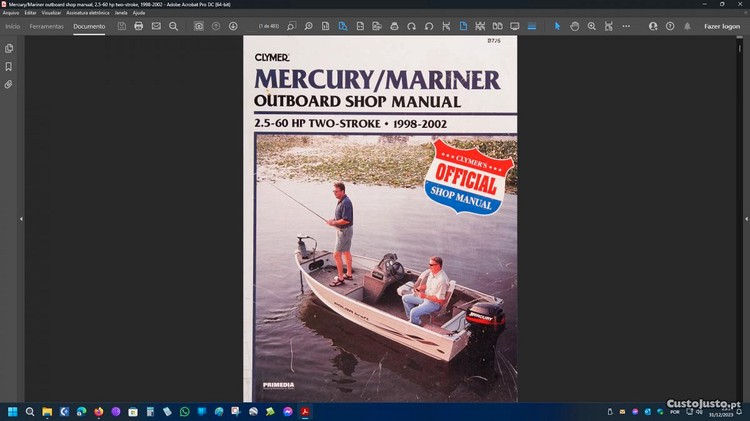Select the Hand pan tool
The width and height of the screenshot is (750, 421).
coord(575,26)
